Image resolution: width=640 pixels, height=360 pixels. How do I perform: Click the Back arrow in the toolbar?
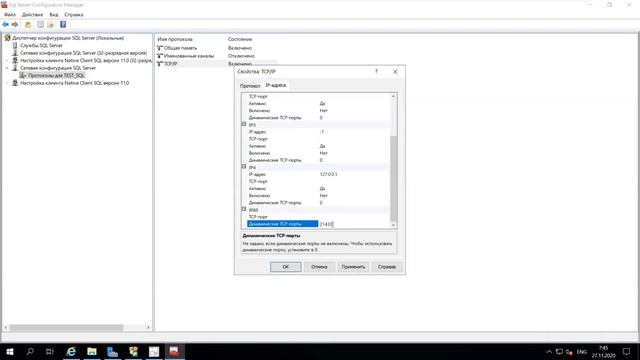coord(5,24)
